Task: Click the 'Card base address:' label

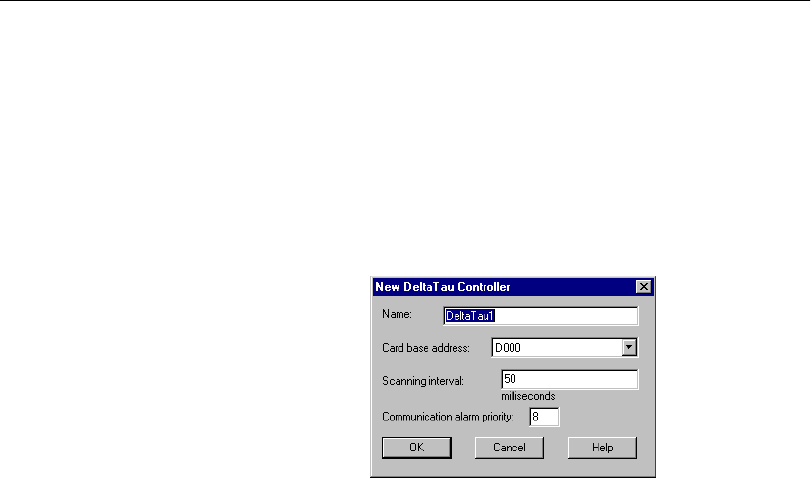Action: tap(426, 348)
